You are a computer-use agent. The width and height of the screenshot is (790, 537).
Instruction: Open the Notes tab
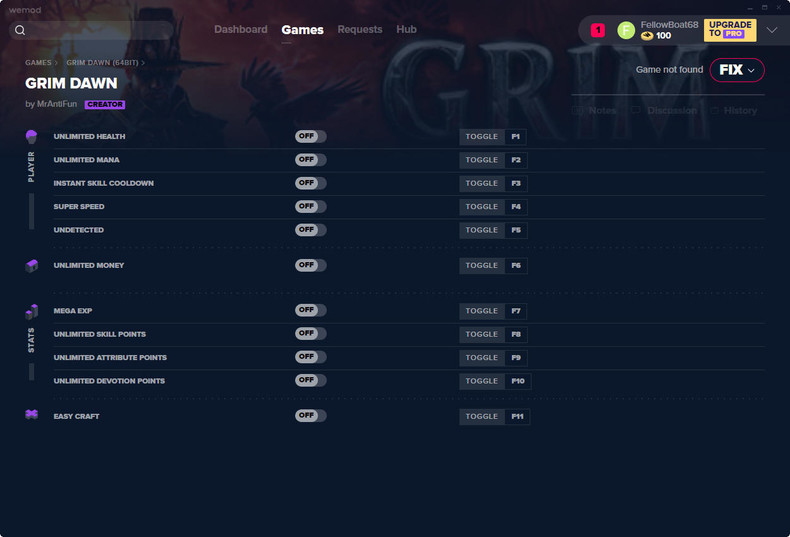[595, 110]
